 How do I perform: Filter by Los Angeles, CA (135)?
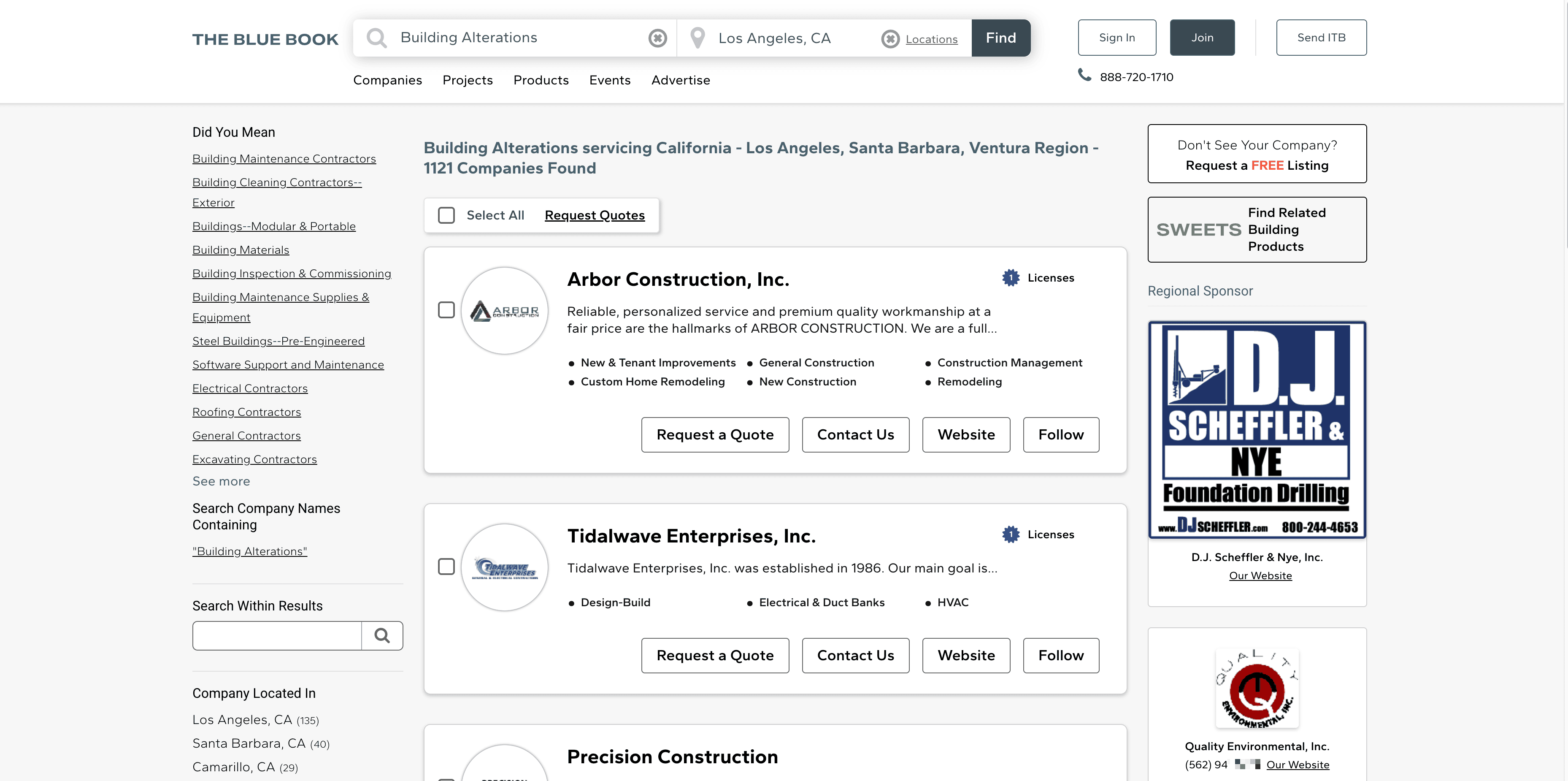pos(255,719)
